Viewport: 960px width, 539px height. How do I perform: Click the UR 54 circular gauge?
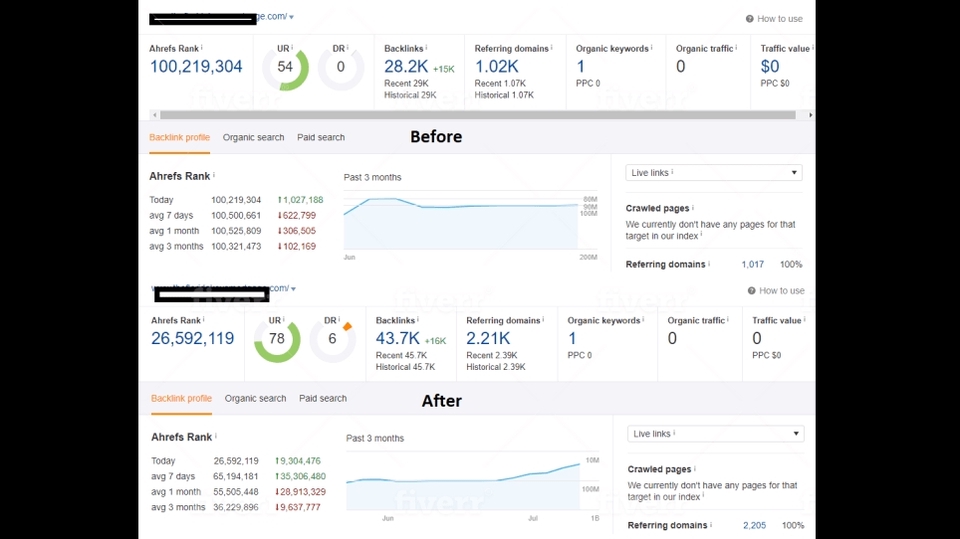pyautogui.click(x=285, y=67)
